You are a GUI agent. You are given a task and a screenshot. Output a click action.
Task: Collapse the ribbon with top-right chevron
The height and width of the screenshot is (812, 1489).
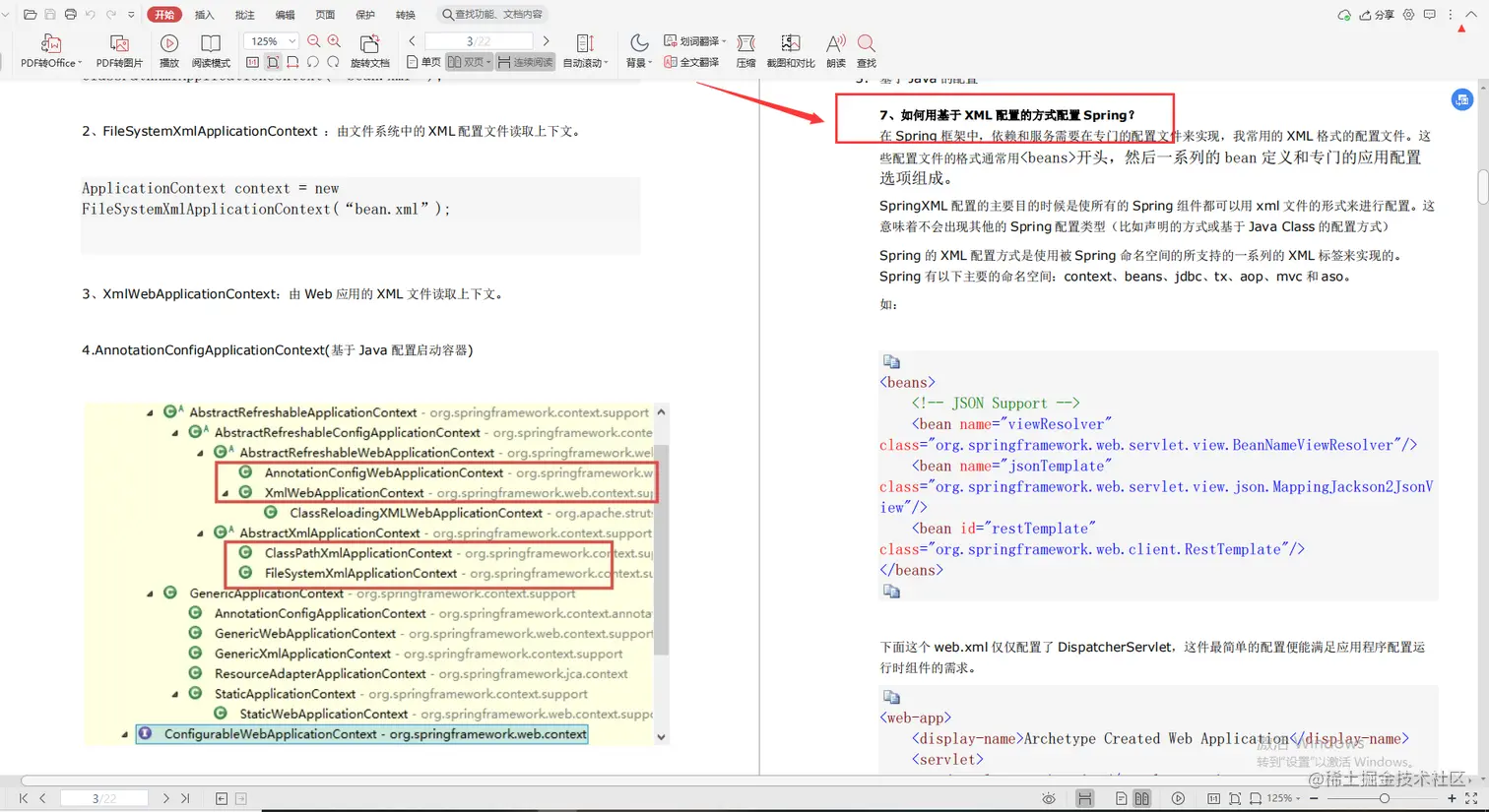tap(1471, 15)
